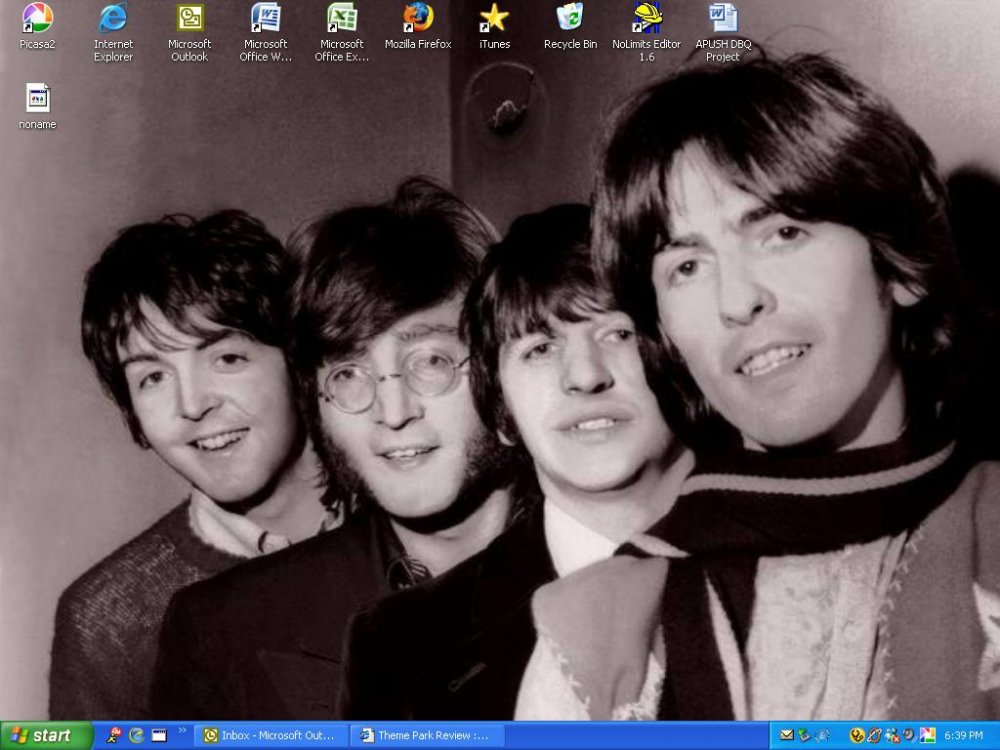Expand the quick launch overflow chevron
This screenshot has width=1000, height=750.
click(x=183, y=731)
